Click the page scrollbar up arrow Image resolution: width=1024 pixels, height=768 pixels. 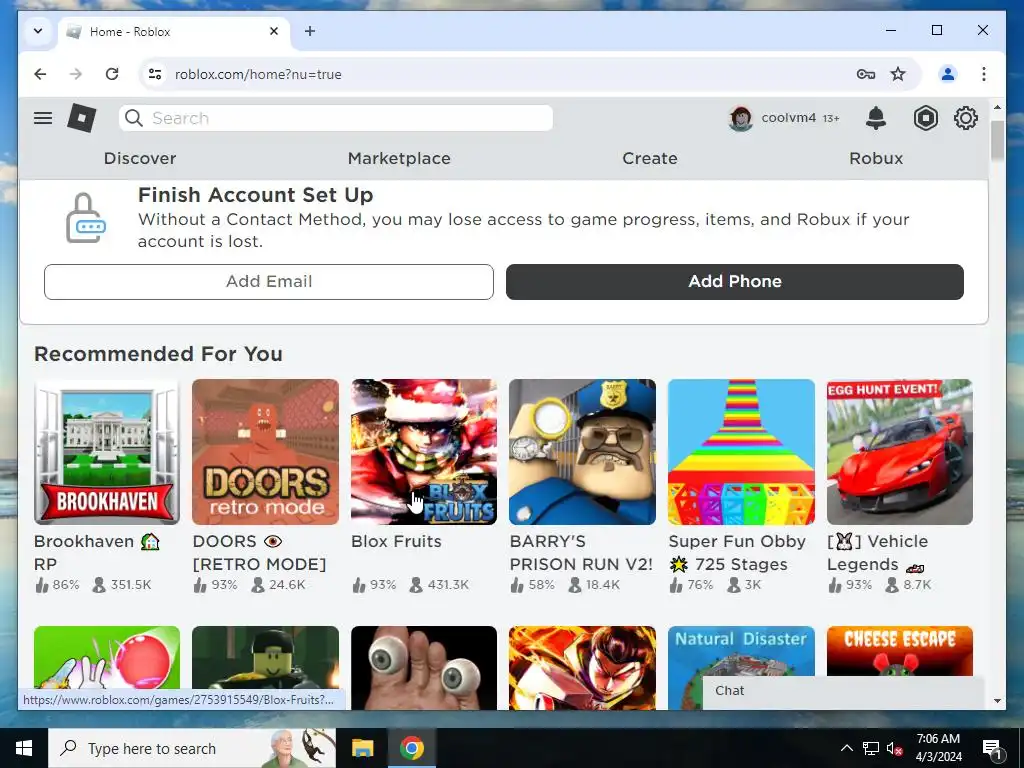click(997, 106)
